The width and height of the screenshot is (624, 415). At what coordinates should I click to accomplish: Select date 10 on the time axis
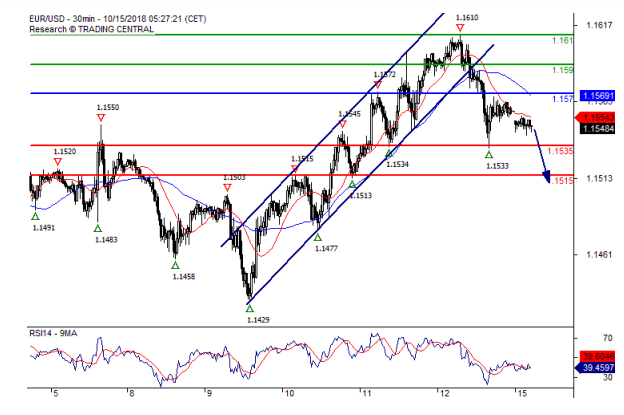coord(286,394)
